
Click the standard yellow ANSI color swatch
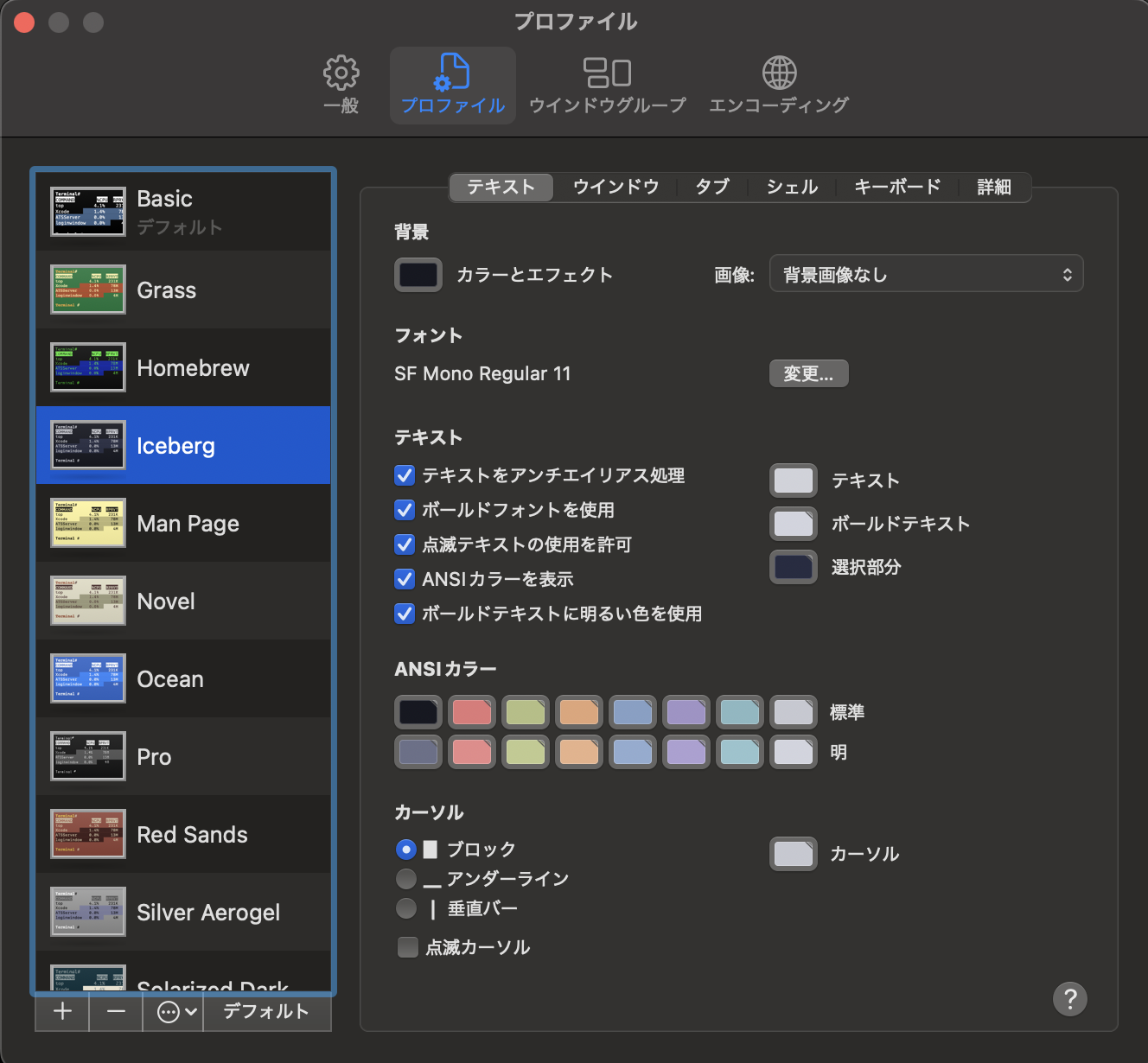pos(579,712)
